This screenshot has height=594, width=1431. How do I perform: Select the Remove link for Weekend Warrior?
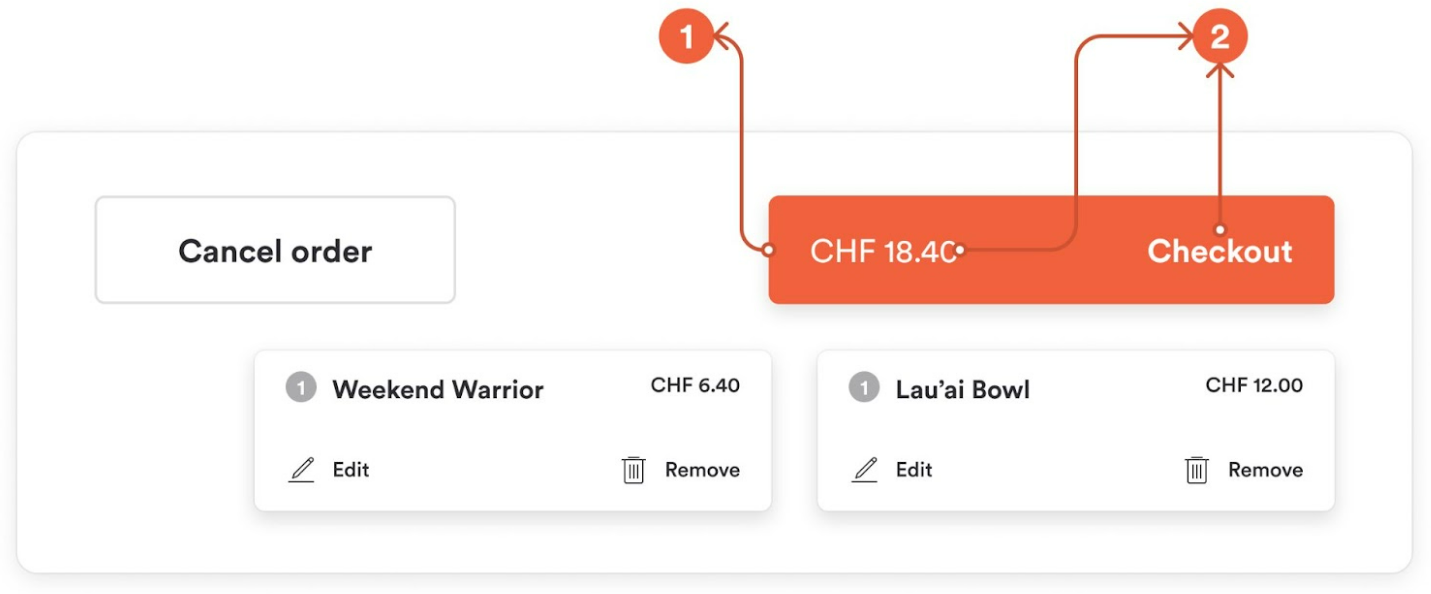[703, 470]
